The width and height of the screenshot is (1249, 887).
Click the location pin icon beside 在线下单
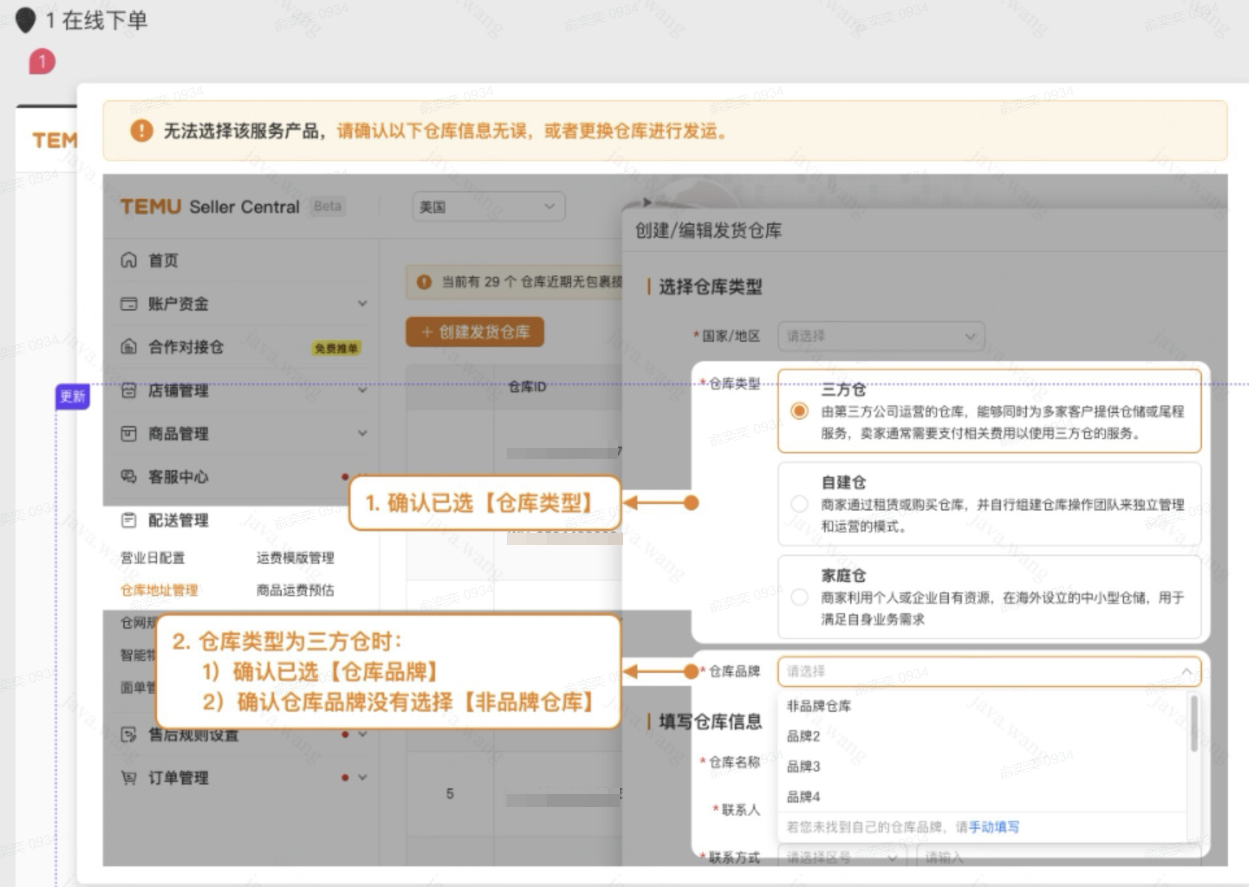(25, 21)
